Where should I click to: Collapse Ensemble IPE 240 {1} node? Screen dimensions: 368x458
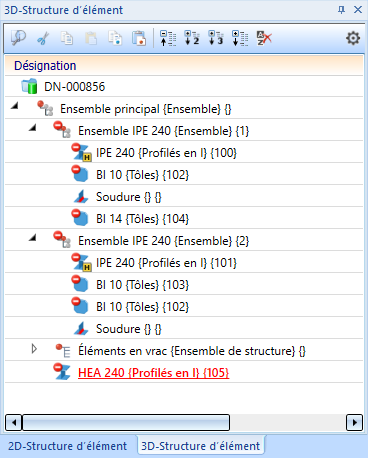(32, 128)
